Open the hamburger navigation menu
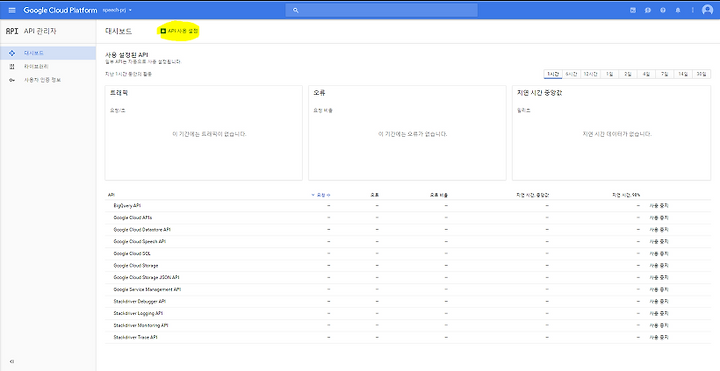This screenshot has height=371, width=720. click(12, 10)
